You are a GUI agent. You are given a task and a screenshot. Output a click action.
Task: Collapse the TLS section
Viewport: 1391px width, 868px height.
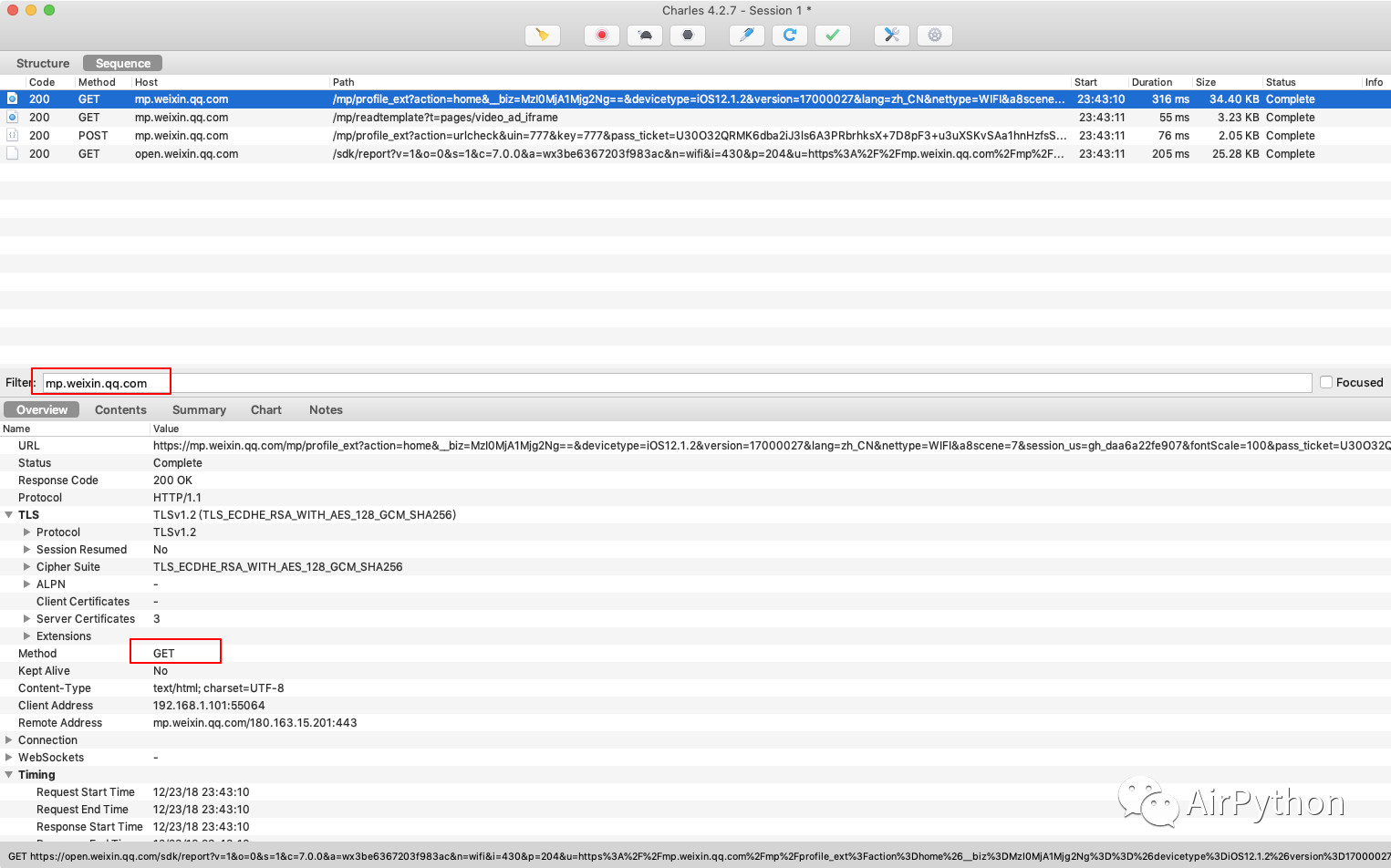[9, 515]
